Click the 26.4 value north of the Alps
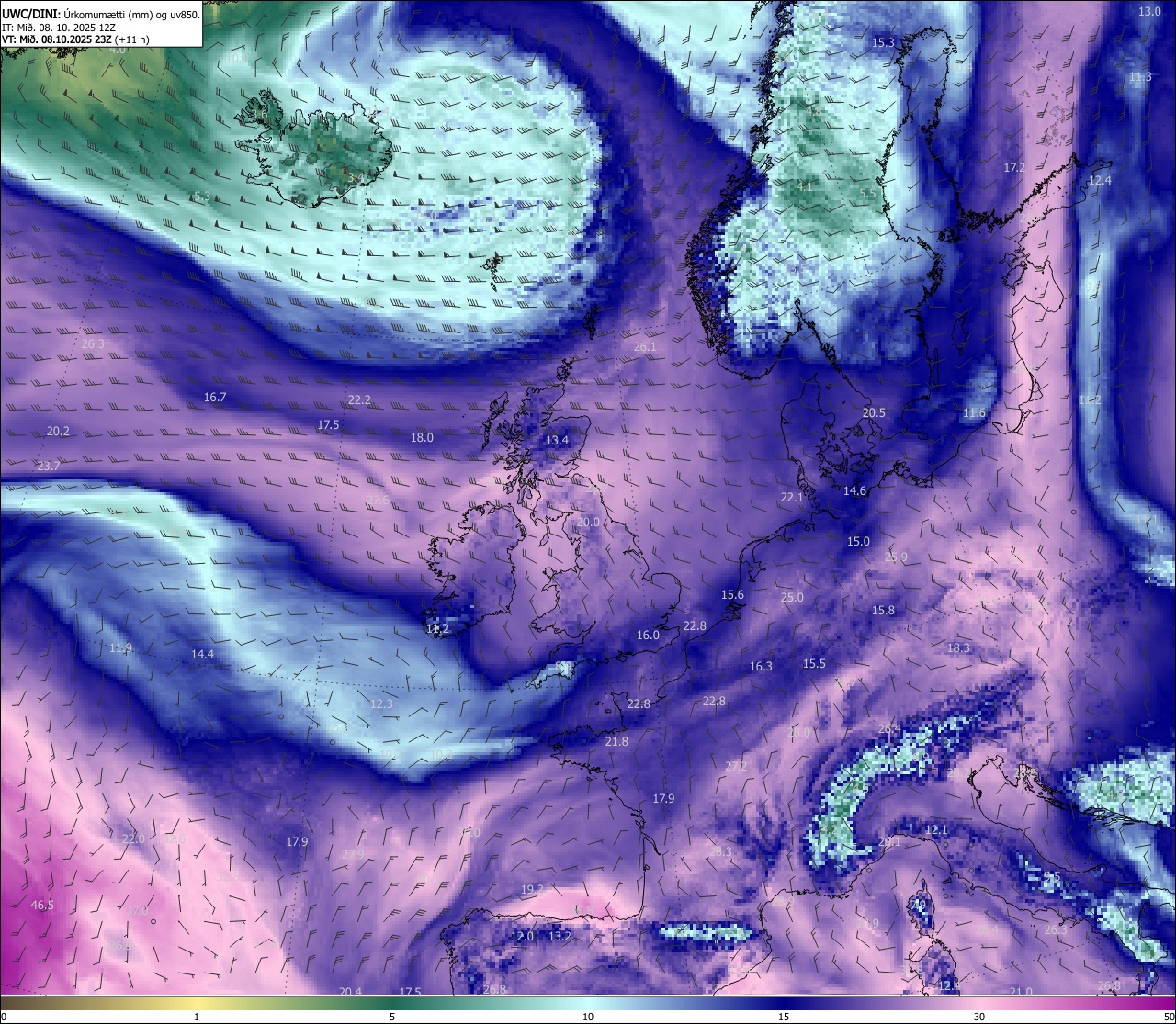1176x1024 pixels. pos(889,729)
